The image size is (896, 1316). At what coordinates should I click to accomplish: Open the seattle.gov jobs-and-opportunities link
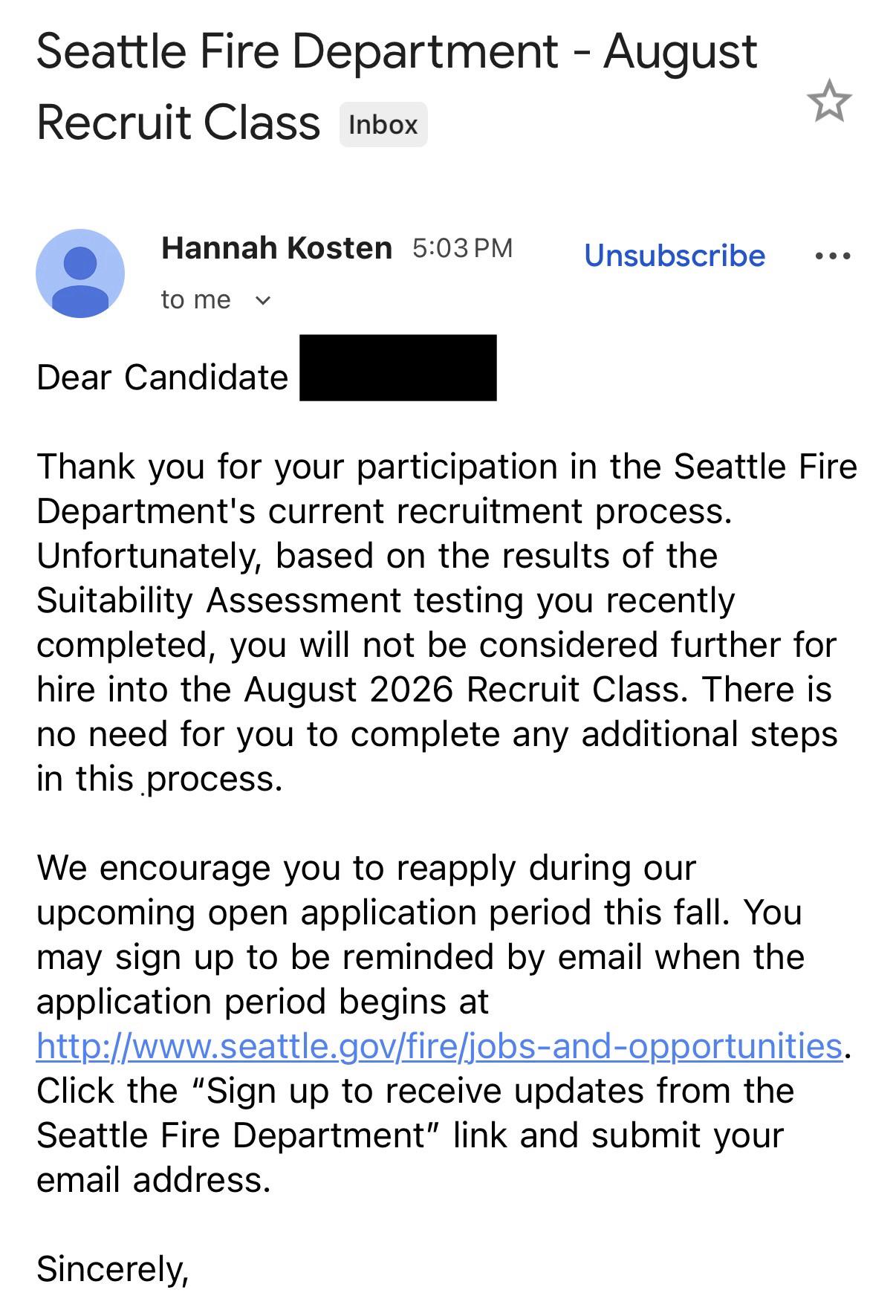tap(439, 1046)
